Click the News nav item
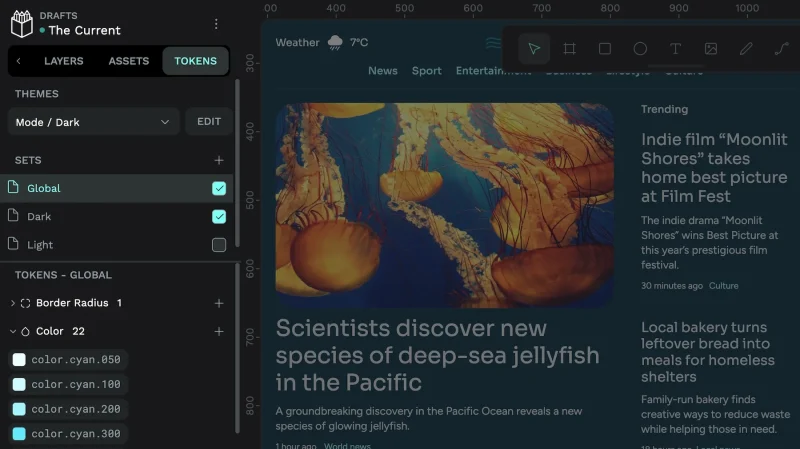 click(x=383, y=71)
